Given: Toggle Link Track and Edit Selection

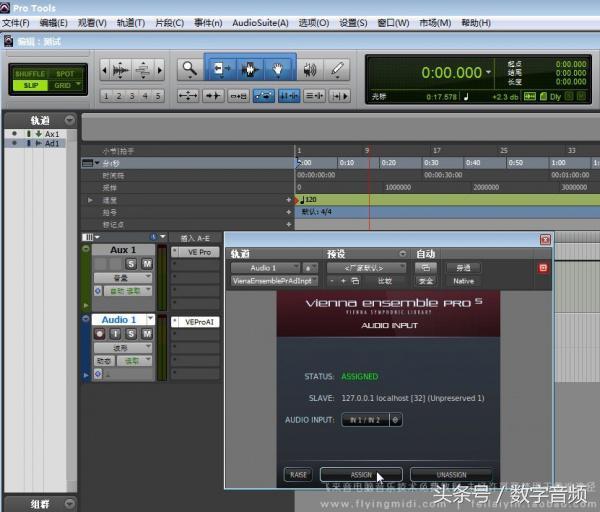Looking at the screenshot, I should tap(315, 96).
